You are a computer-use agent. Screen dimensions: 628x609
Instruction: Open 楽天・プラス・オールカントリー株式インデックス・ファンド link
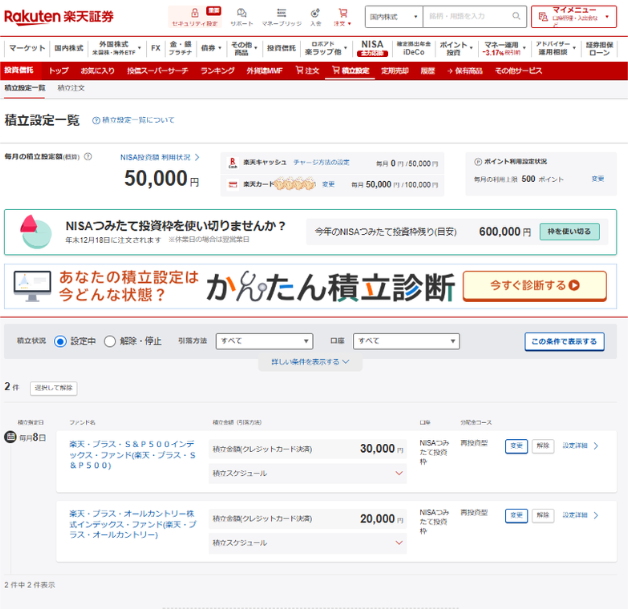(133, 525)
